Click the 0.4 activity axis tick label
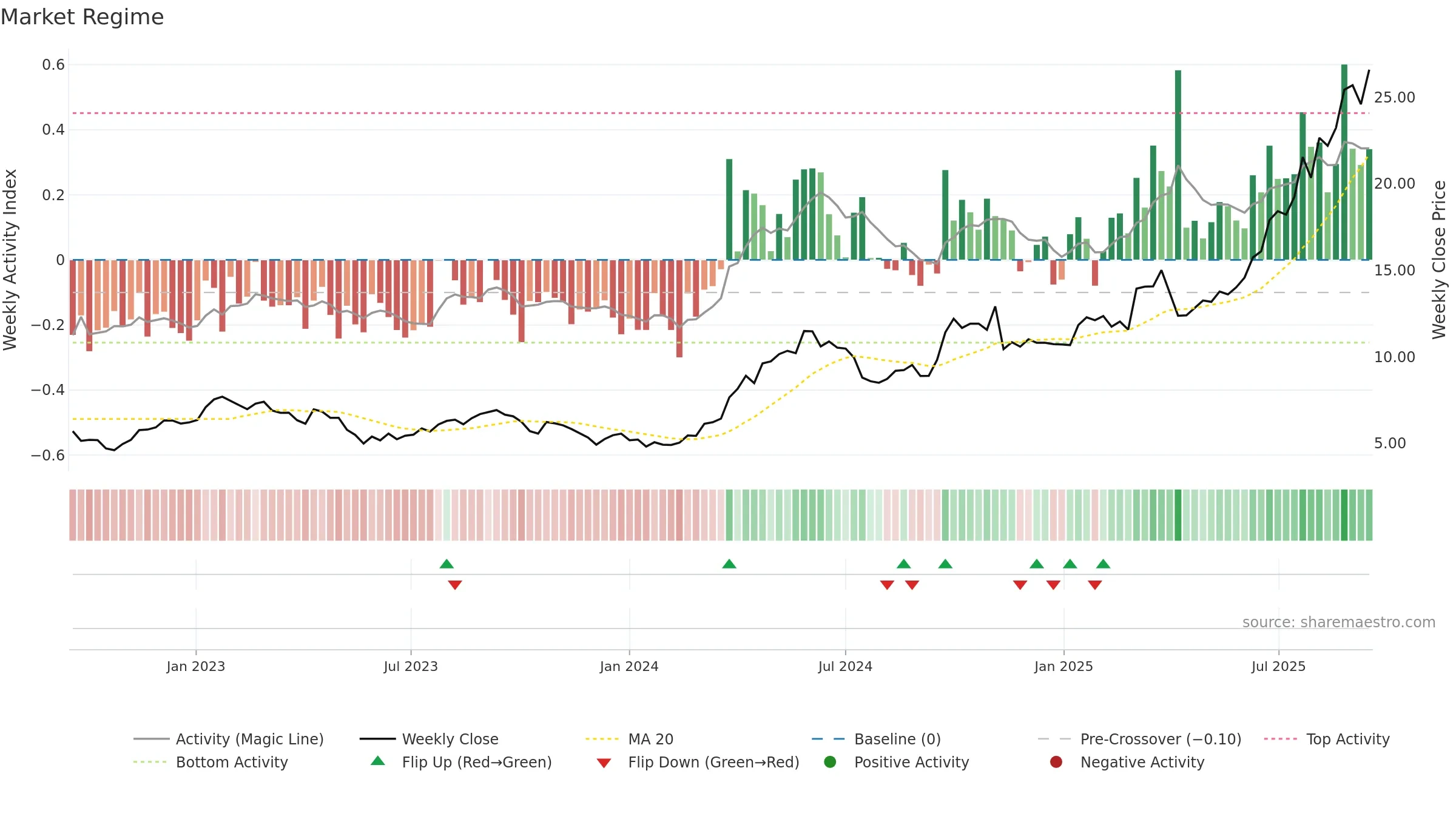 [53, 130]
